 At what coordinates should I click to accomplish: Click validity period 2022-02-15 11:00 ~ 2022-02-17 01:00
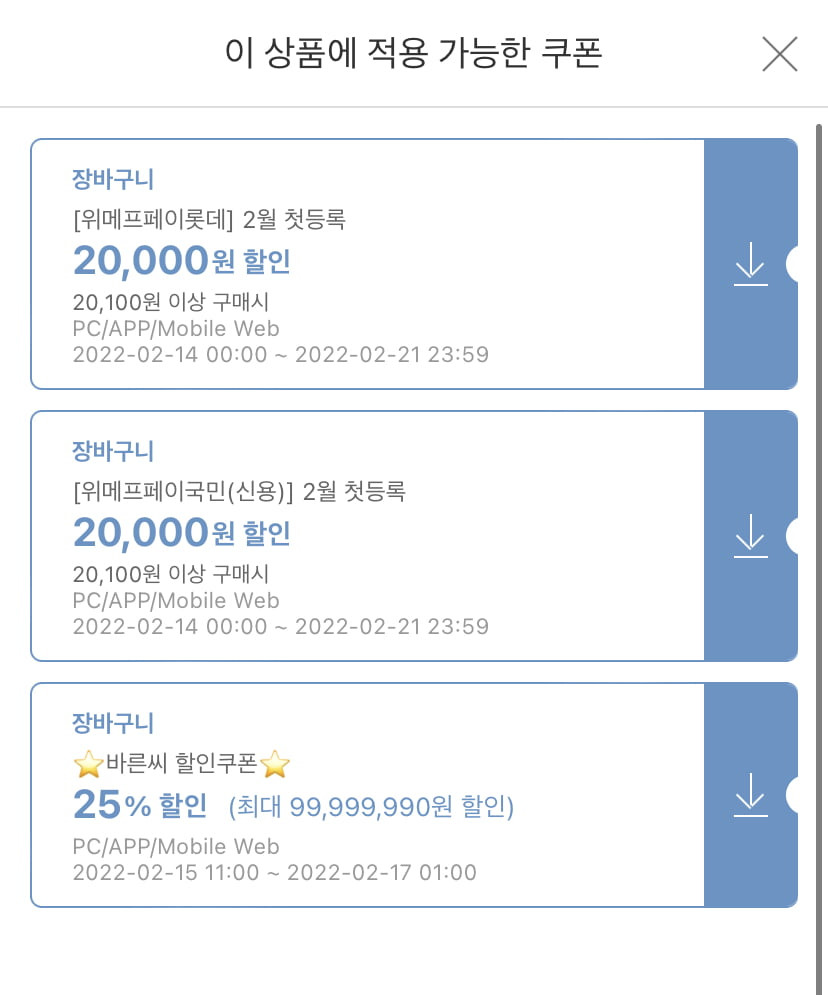pos(275,873)
